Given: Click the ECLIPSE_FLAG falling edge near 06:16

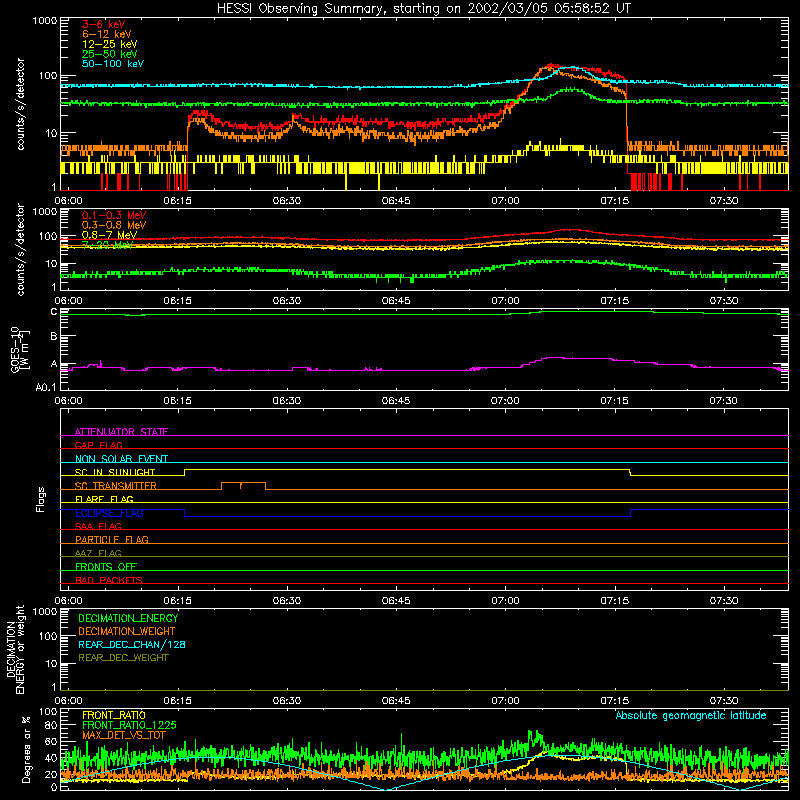Looking at the screenshot, I should 185,513.
